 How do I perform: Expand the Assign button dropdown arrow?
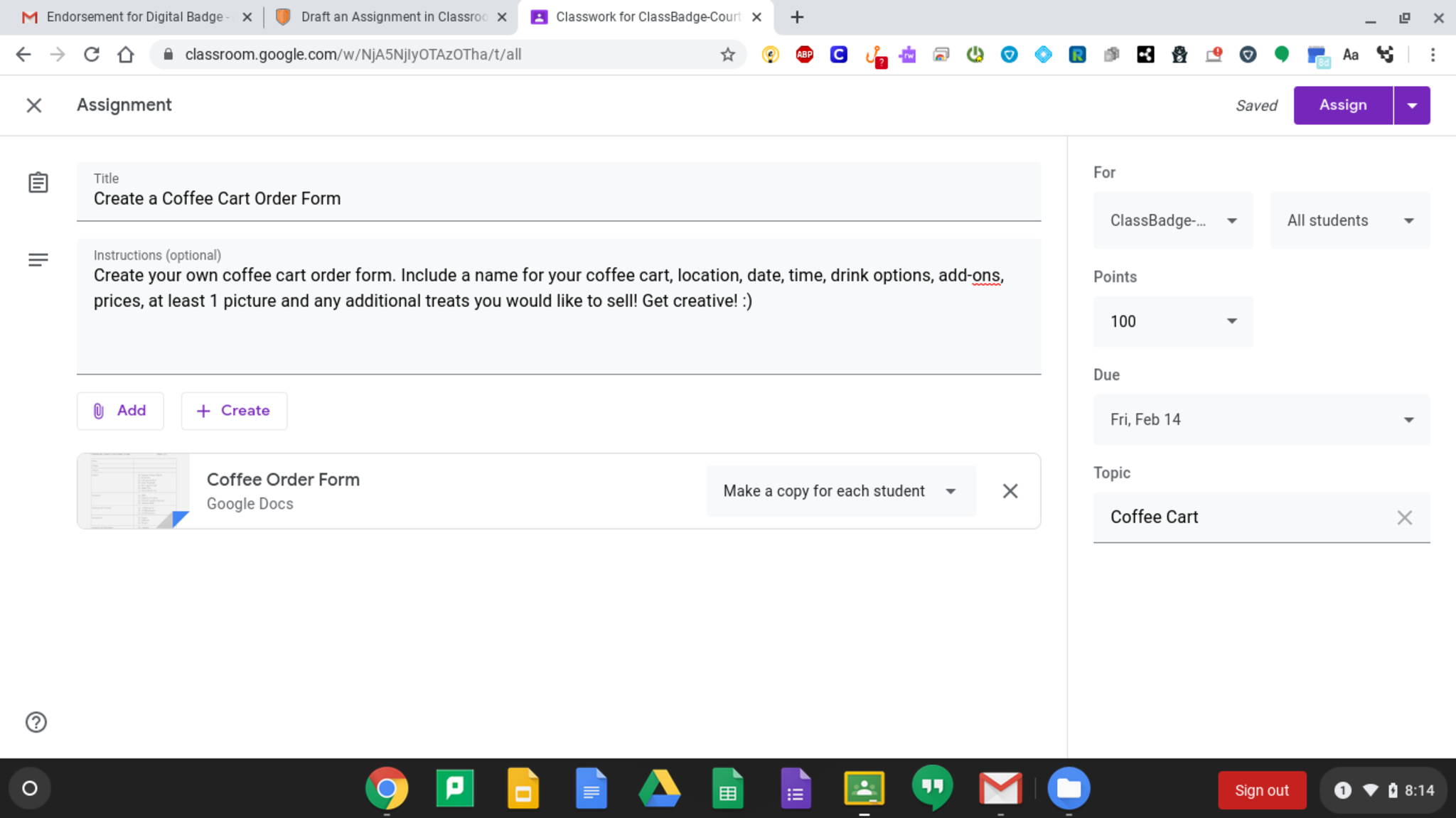(x=1412, y=105)
